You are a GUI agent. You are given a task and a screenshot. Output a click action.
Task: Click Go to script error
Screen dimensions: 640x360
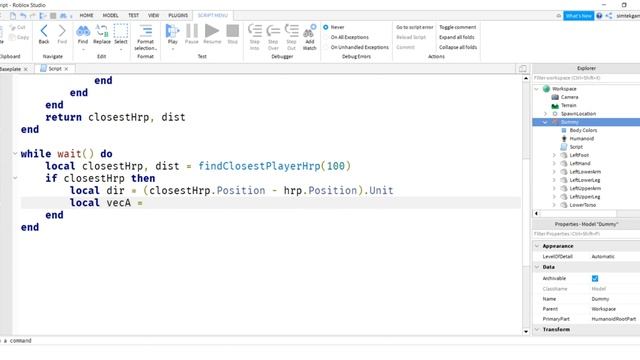(x=414, y=27)
